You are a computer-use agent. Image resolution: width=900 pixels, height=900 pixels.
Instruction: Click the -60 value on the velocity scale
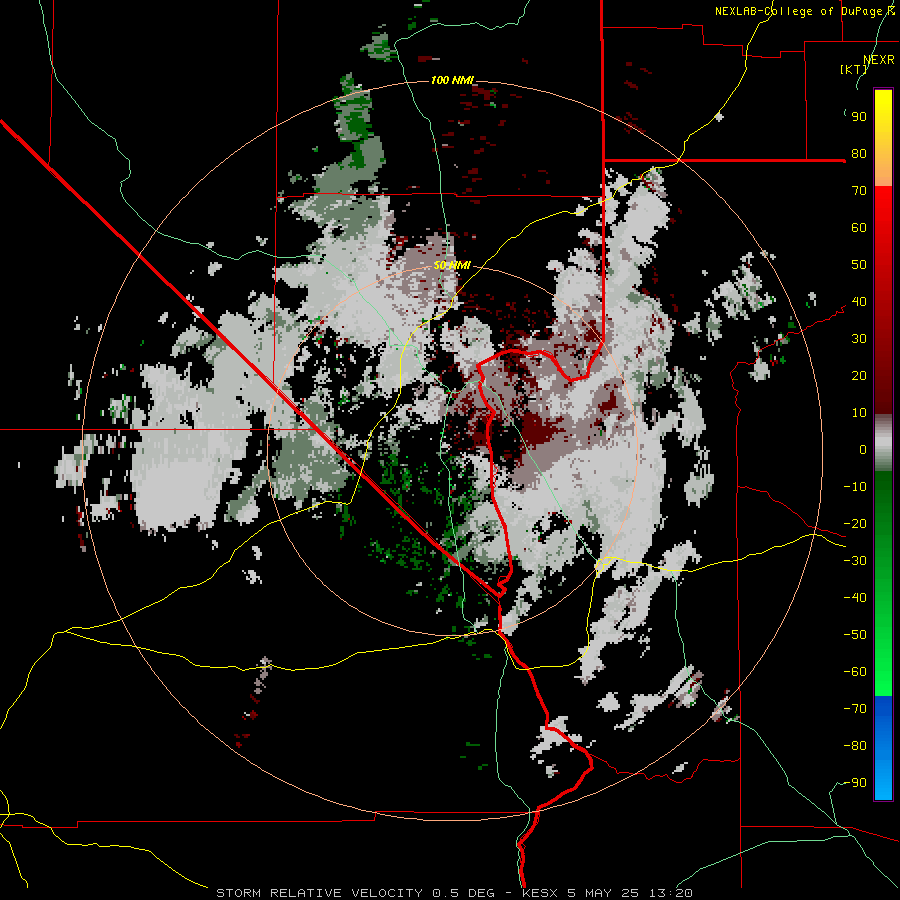855,672
